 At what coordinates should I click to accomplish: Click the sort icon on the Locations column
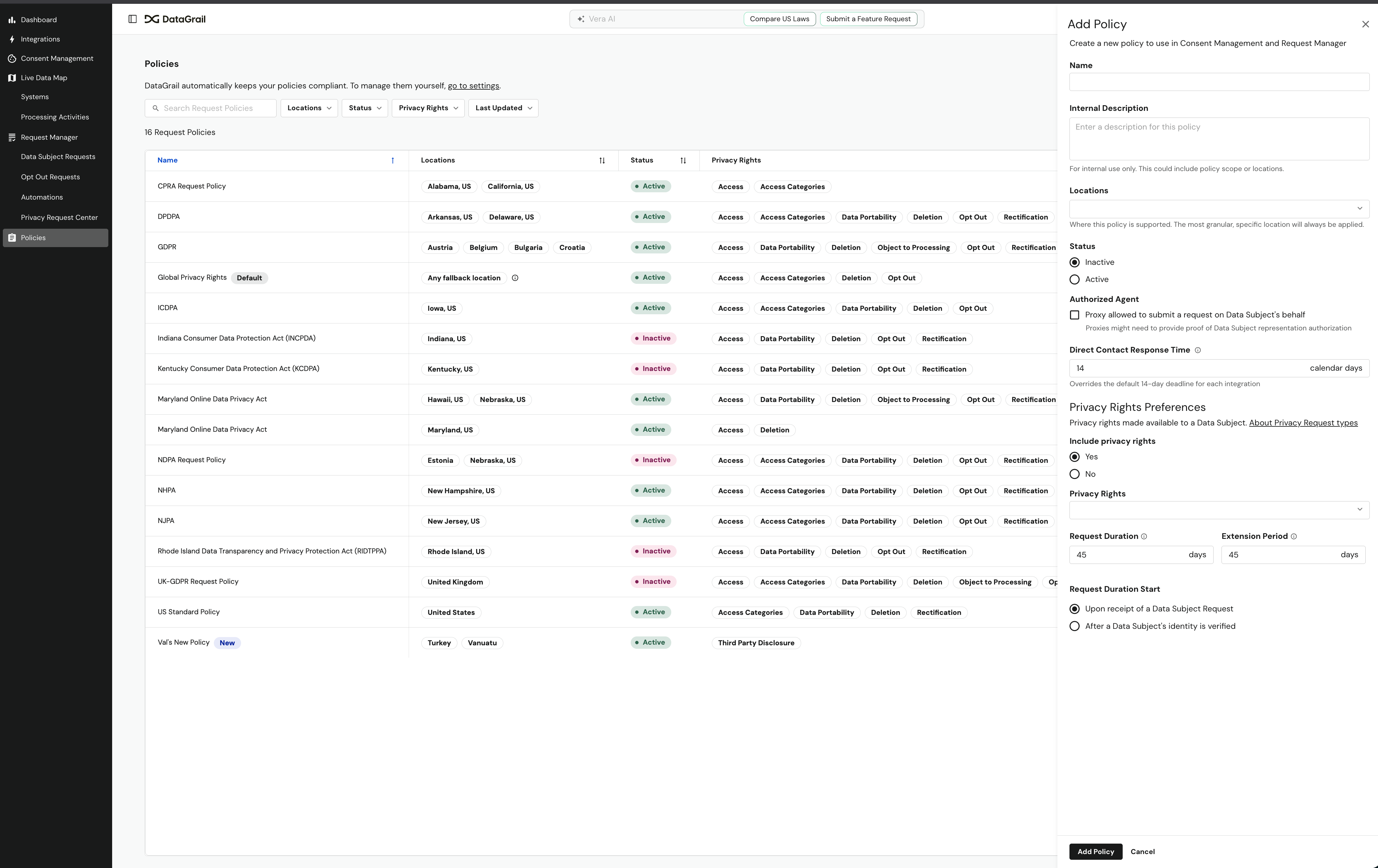[602, 160]
